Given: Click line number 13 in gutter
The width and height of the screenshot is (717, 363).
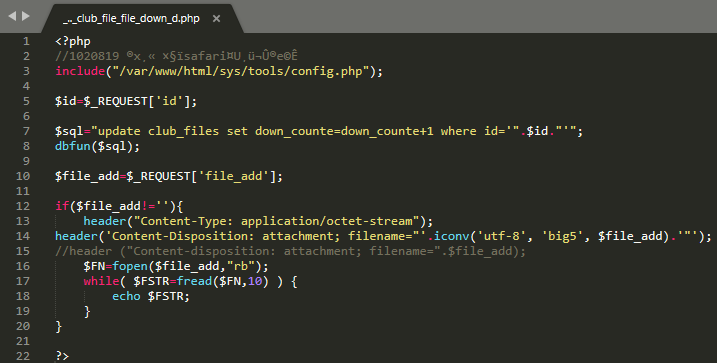Looking at the screenshot, I should point(23,221).
